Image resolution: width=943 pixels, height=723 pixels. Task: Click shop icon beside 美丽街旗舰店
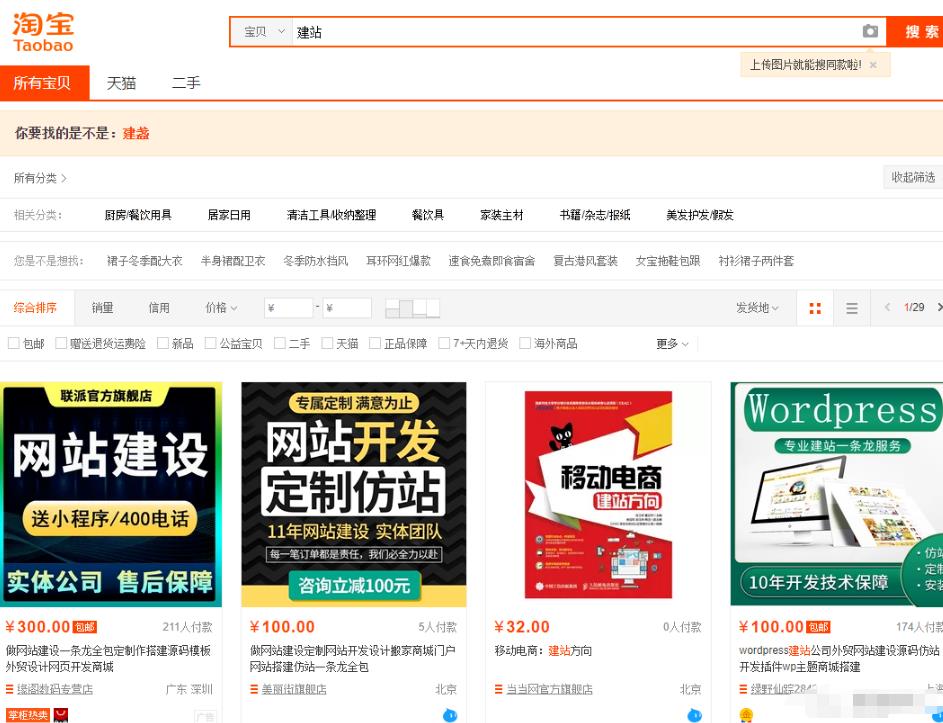(x=254, y=689)
